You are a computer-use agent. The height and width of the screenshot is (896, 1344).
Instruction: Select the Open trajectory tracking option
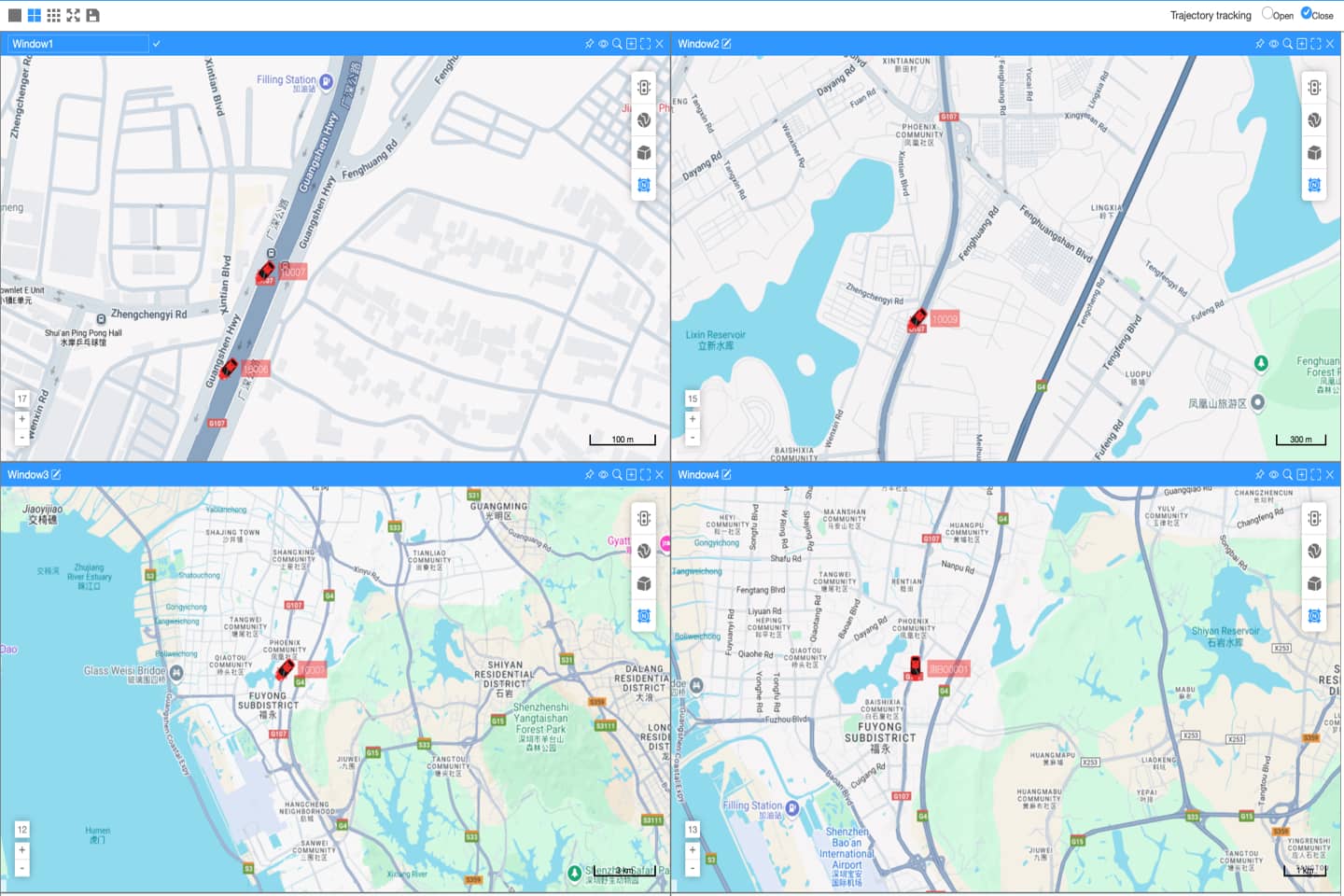[1267, 13]
